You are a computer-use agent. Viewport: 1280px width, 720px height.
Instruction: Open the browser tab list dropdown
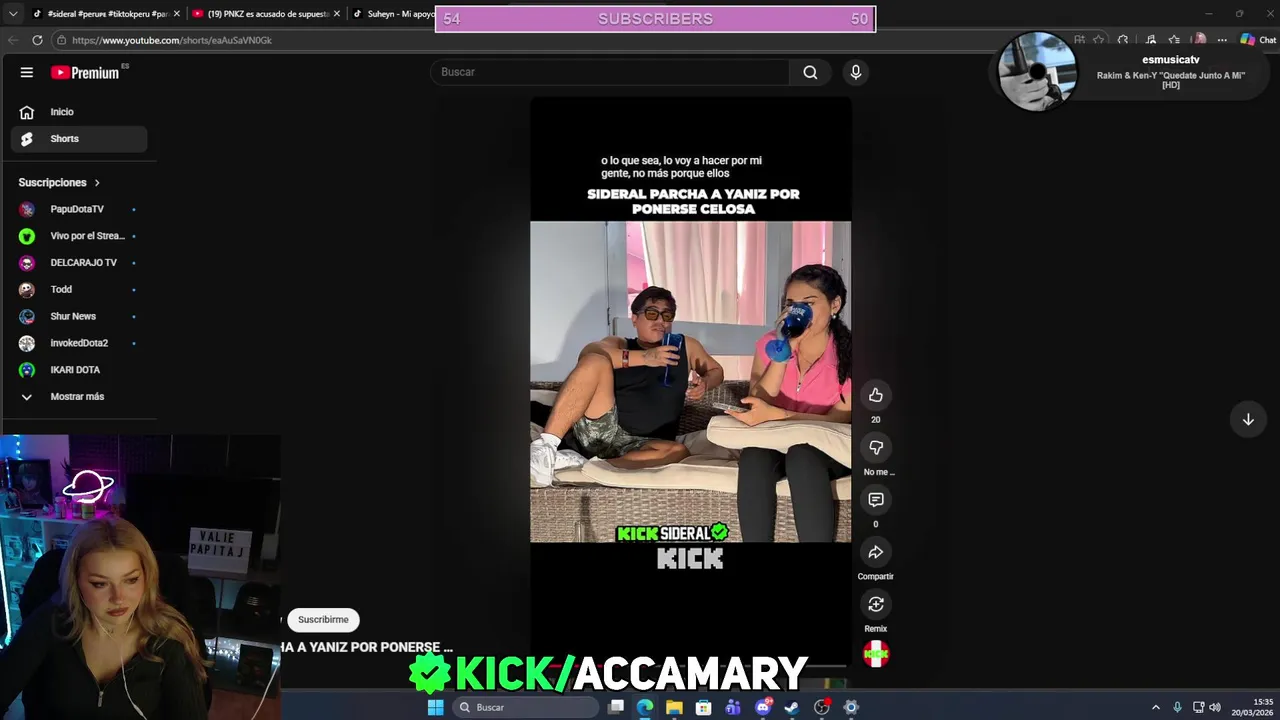(12, 14)
